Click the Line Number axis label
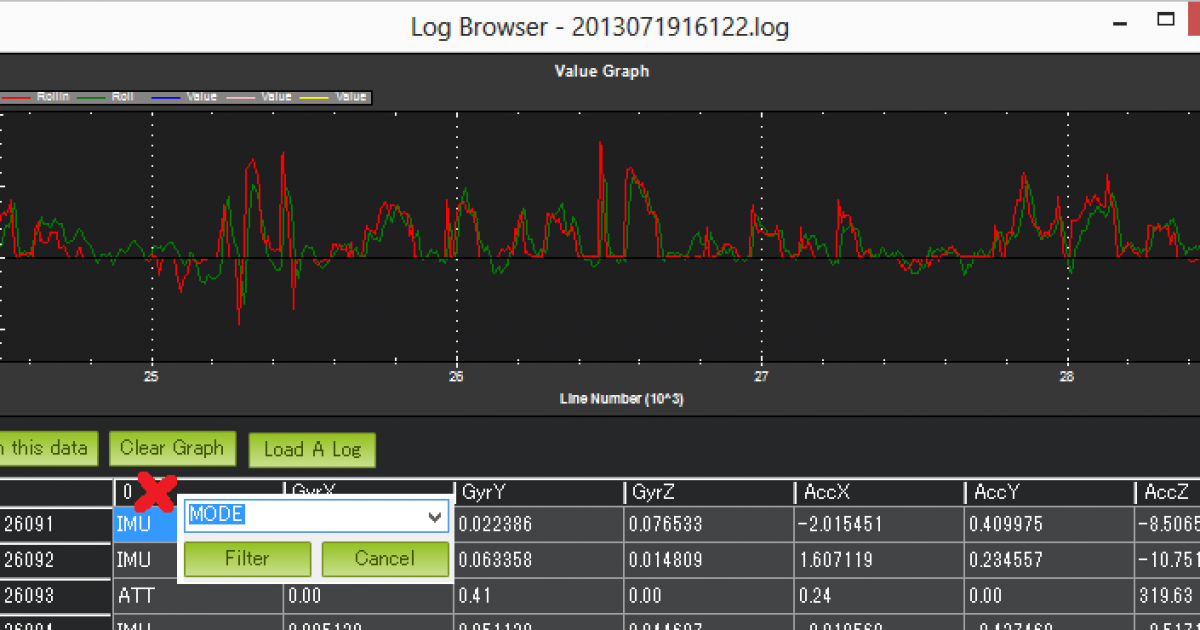Image resolution: width=1200 pixels, height=630 pixels. pyautogui.click(x=621, y=399)
